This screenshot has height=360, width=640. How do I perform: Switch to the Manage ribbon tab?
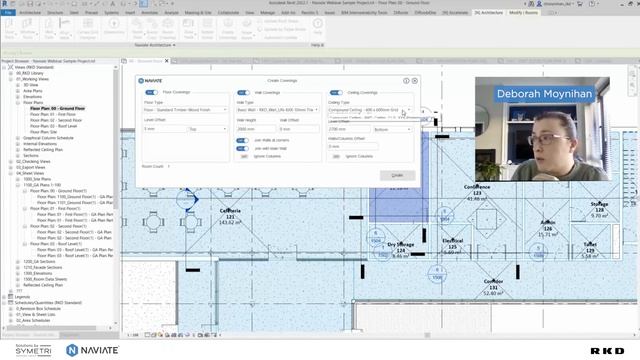(268, 13)
